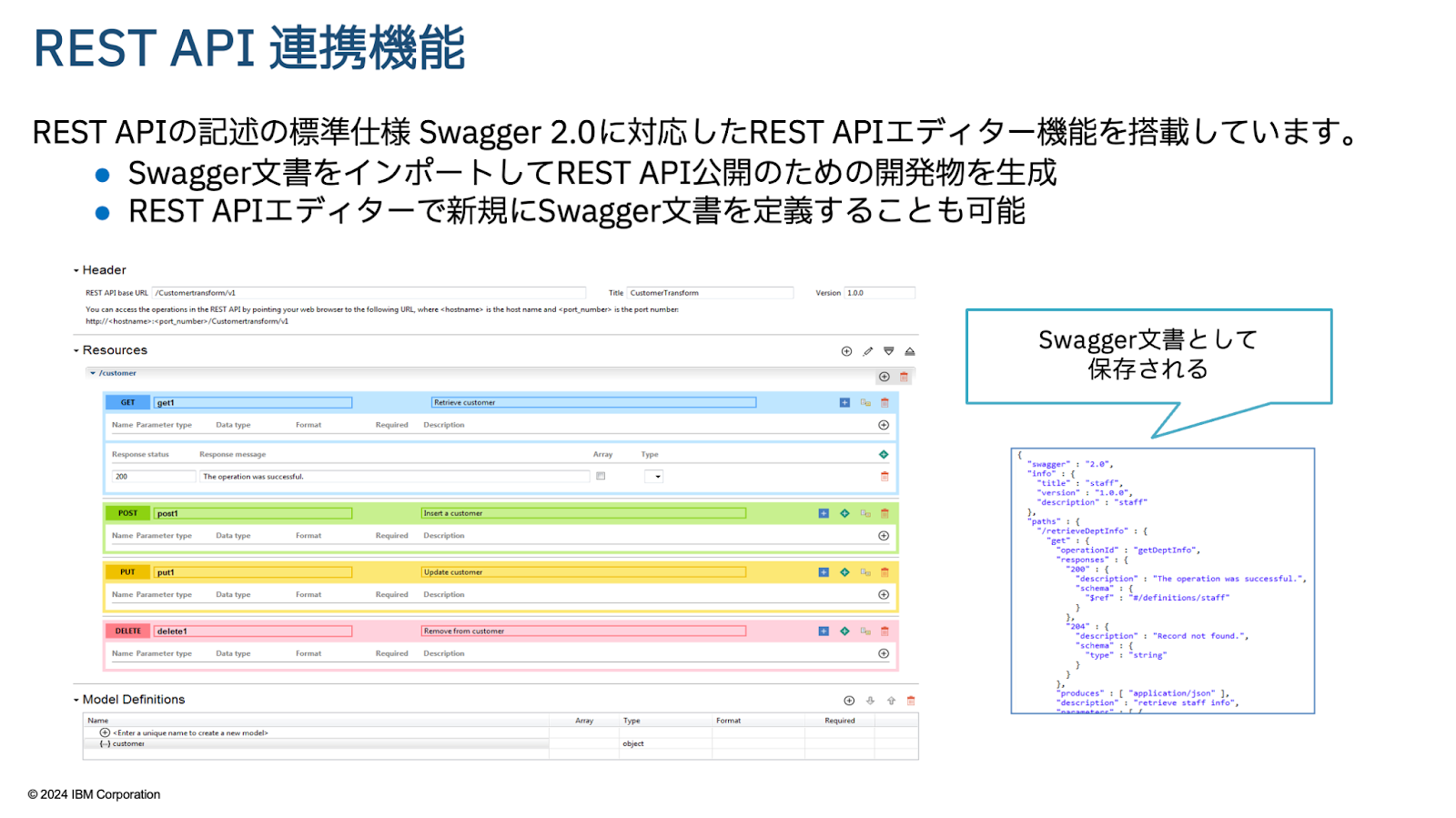Delete the GET get1 operation

click(x=885, y=402)
